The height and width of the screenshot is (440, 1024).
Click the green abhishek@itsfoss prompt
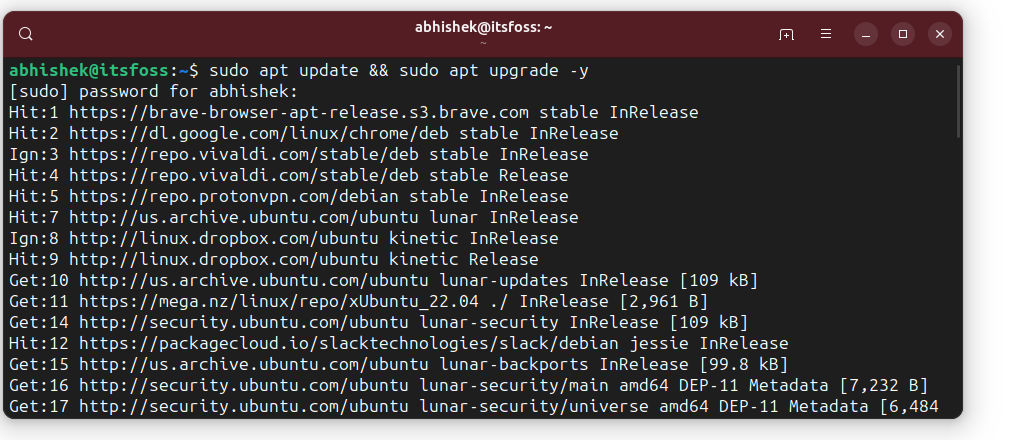click(90, 71)
